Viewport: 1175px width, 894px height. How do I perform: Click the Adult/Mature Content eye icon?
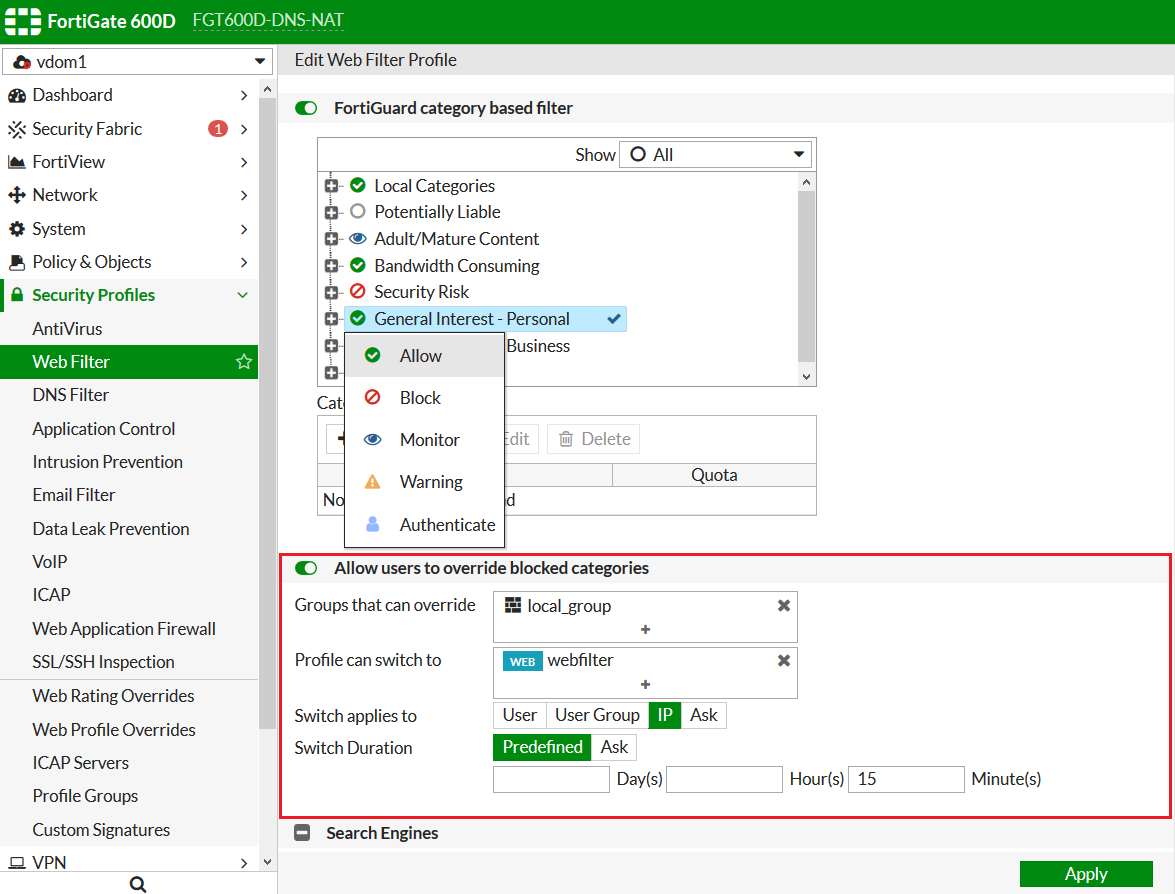(x=358, y=239)
